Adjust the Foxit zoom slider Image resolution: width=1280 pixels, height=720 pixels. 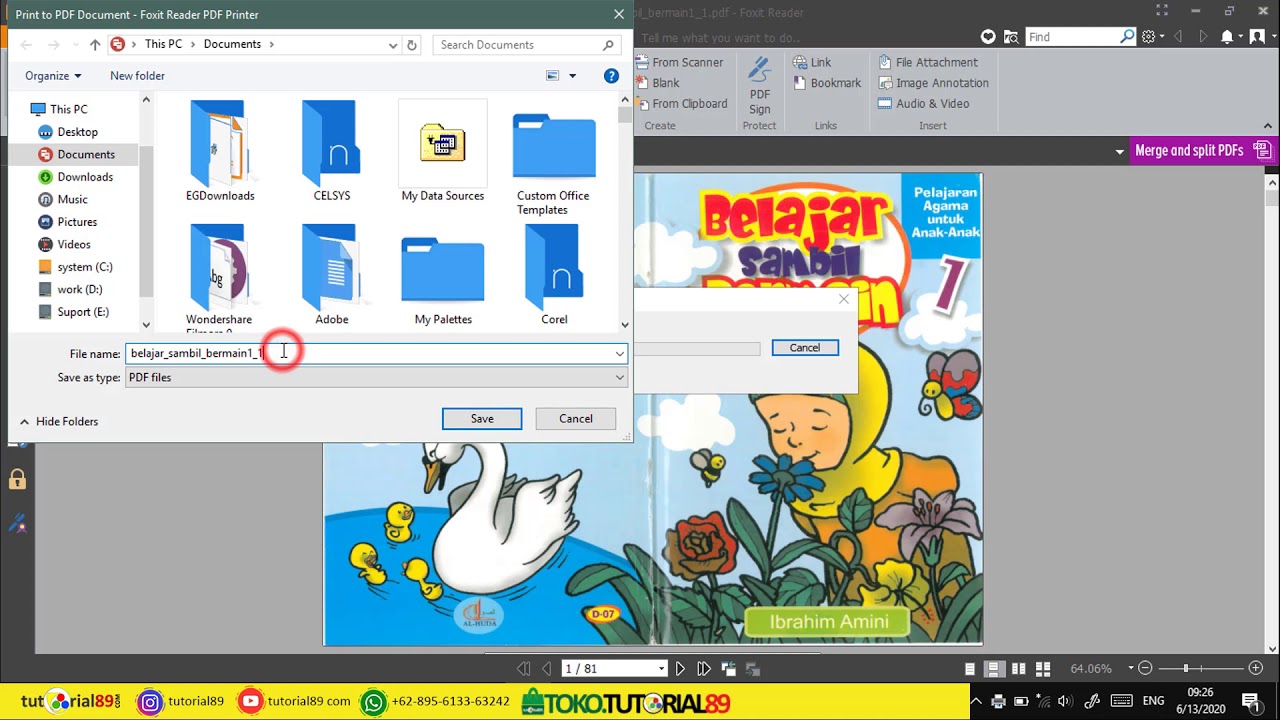pos(1186,668)
